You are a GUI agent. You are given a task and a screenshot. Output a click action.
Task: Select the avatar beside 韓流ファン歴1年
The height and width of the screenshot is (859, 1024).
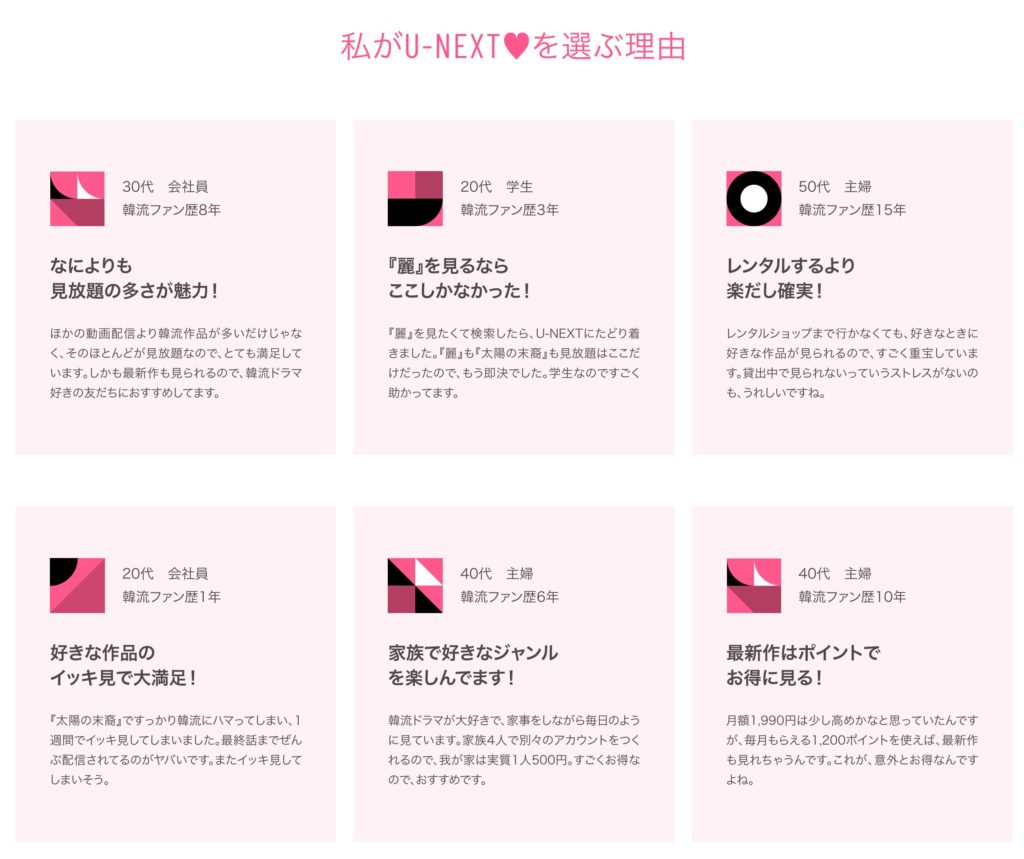pyautogui.click(x=77, y=585)
